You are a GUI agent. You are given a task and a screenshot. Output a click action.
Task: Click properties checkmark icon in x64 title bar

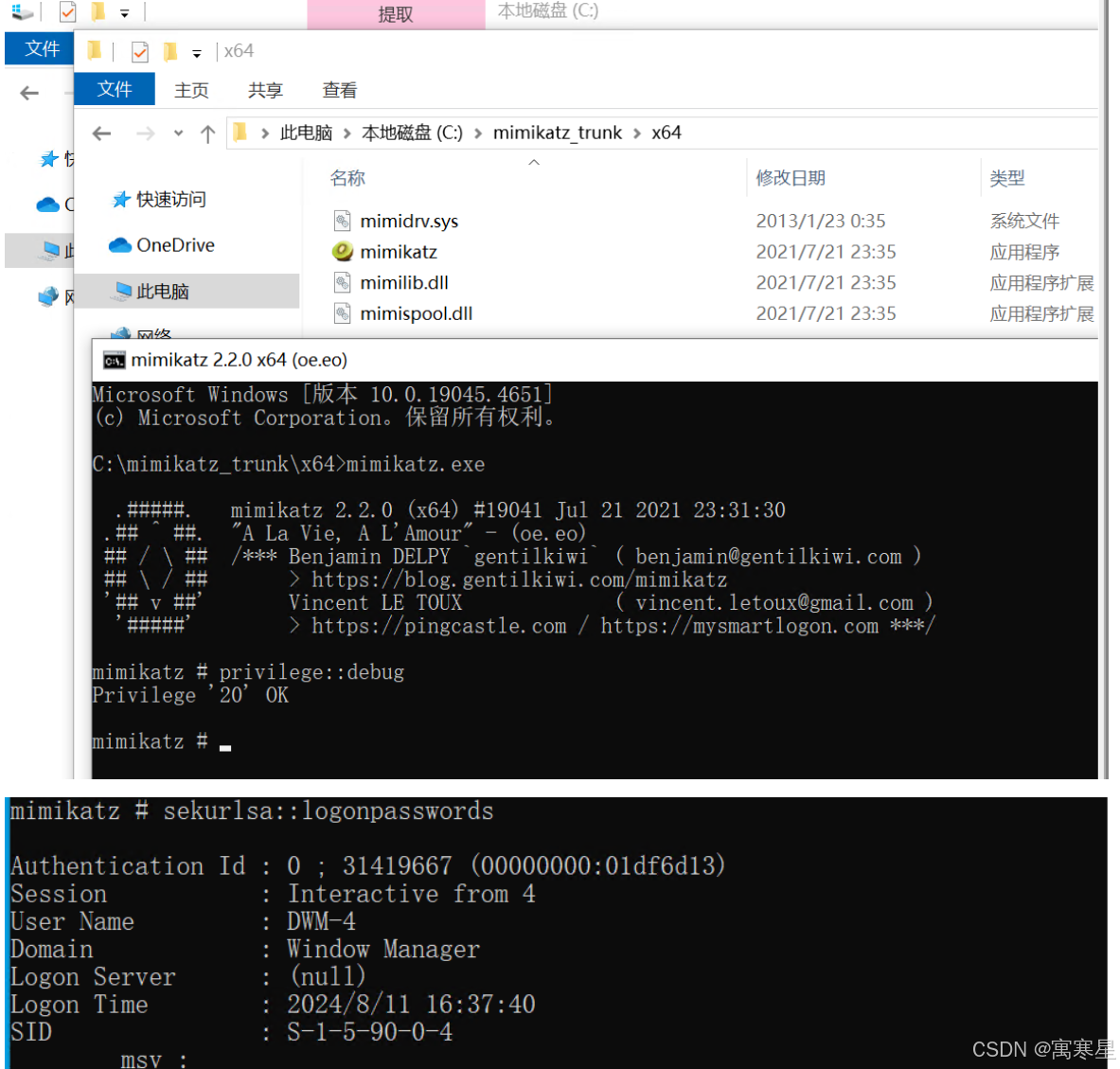click(140, 51)
